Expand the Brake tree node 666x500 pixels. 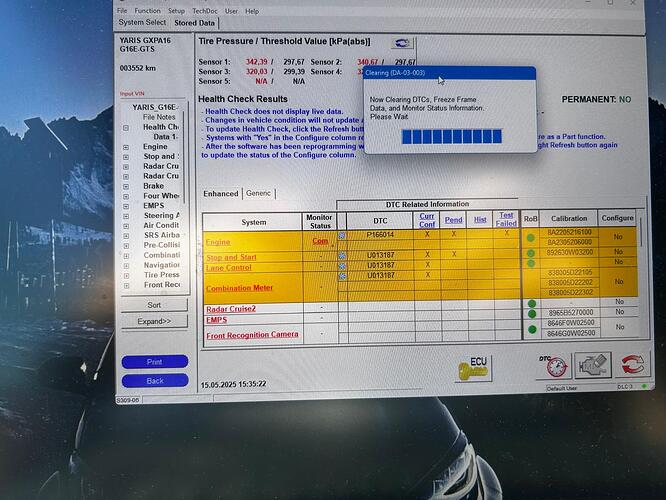126,186
